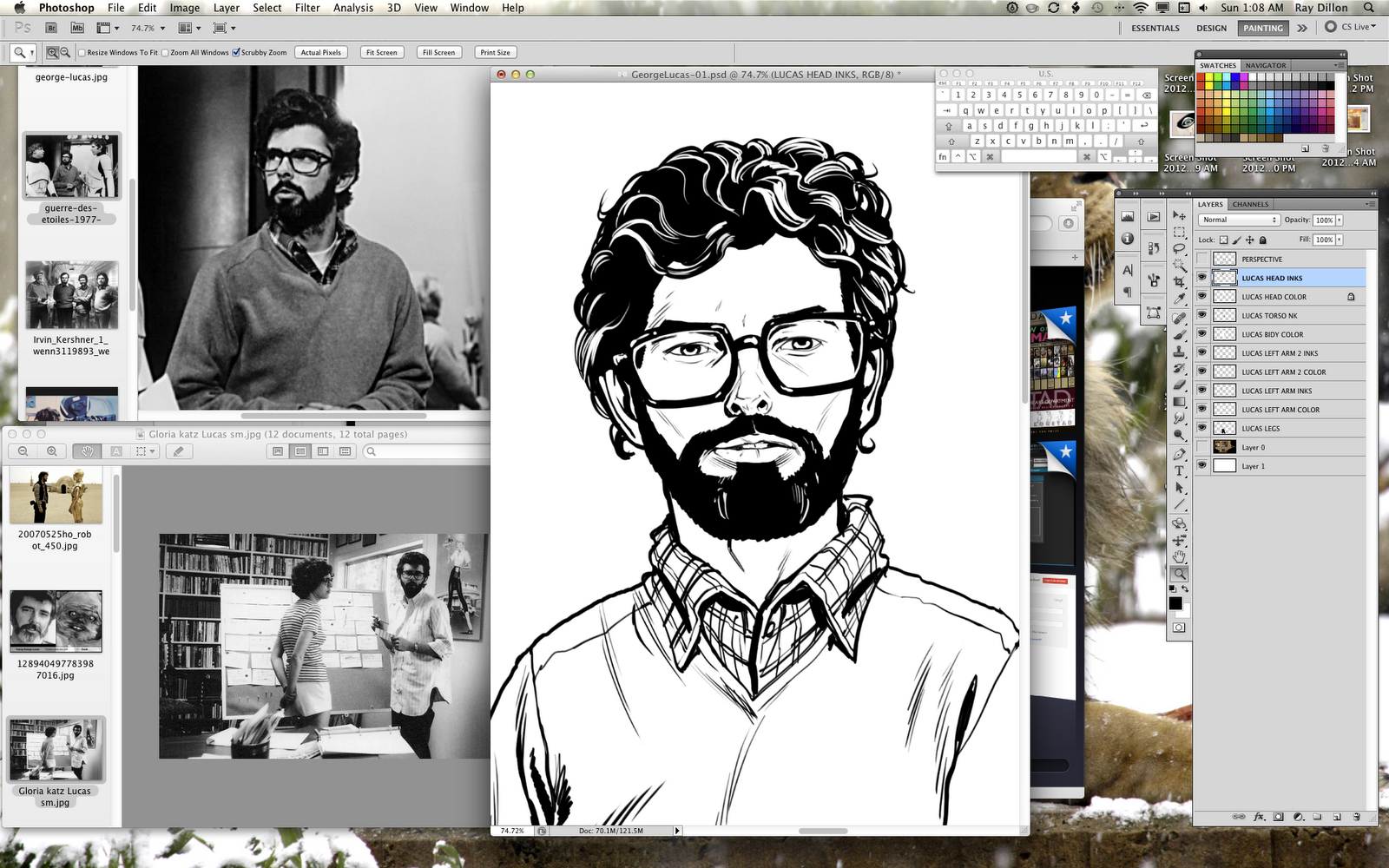
Task: Click the delete layer trash icon
Action: click(x=1356, y=817)
